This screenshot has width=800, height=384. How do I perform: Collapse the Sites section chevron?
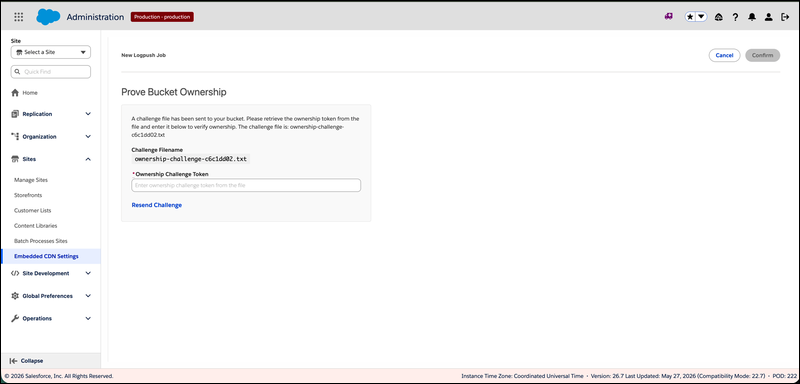pyautogui.click(x=88, y=159)
